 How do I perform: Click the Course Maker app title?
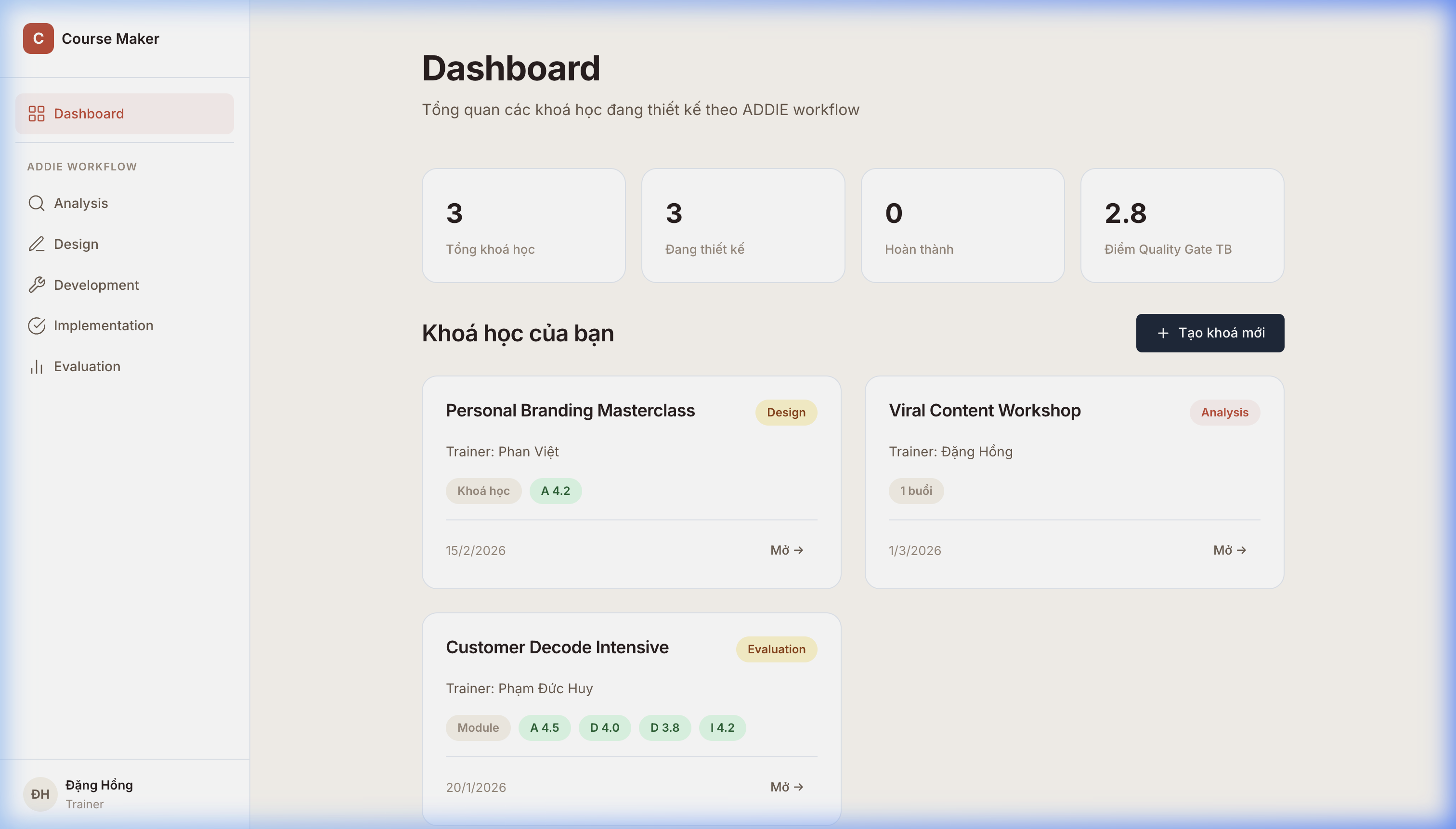[110, 39]
